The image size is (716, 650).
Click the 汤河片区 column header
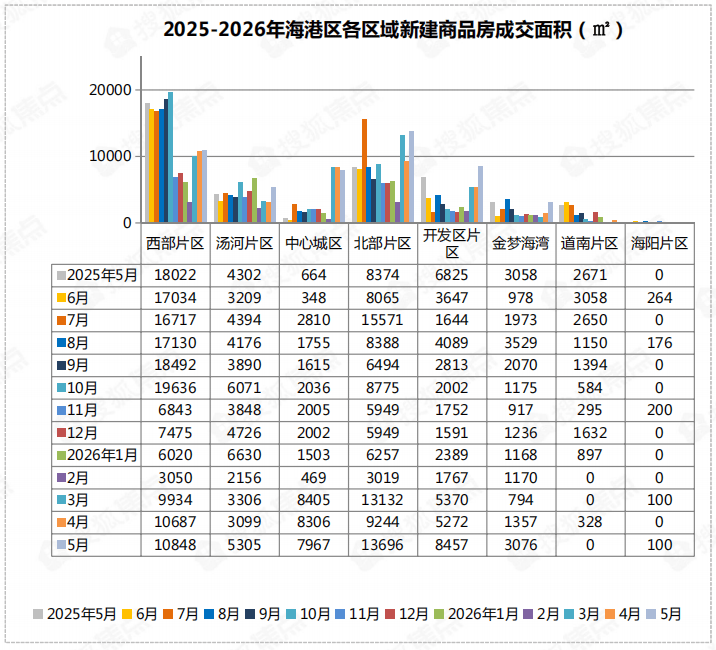point(244,243)
